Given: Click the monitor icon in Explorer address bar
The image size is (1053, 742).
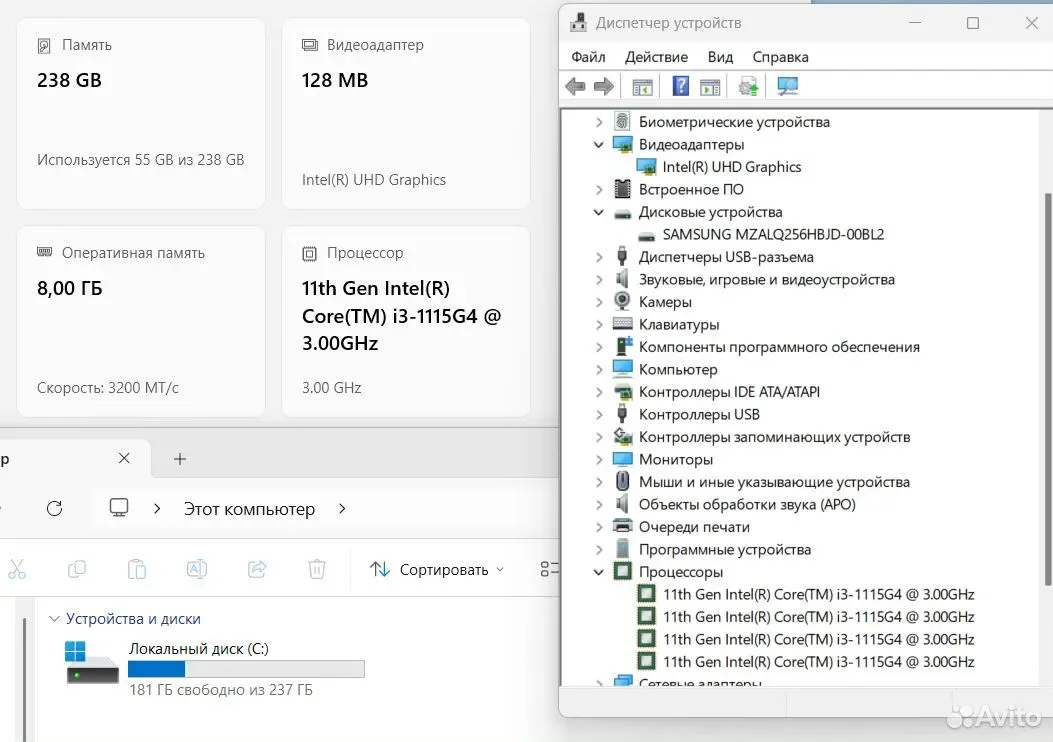Looking at the screenshot, I should point(119,508).
